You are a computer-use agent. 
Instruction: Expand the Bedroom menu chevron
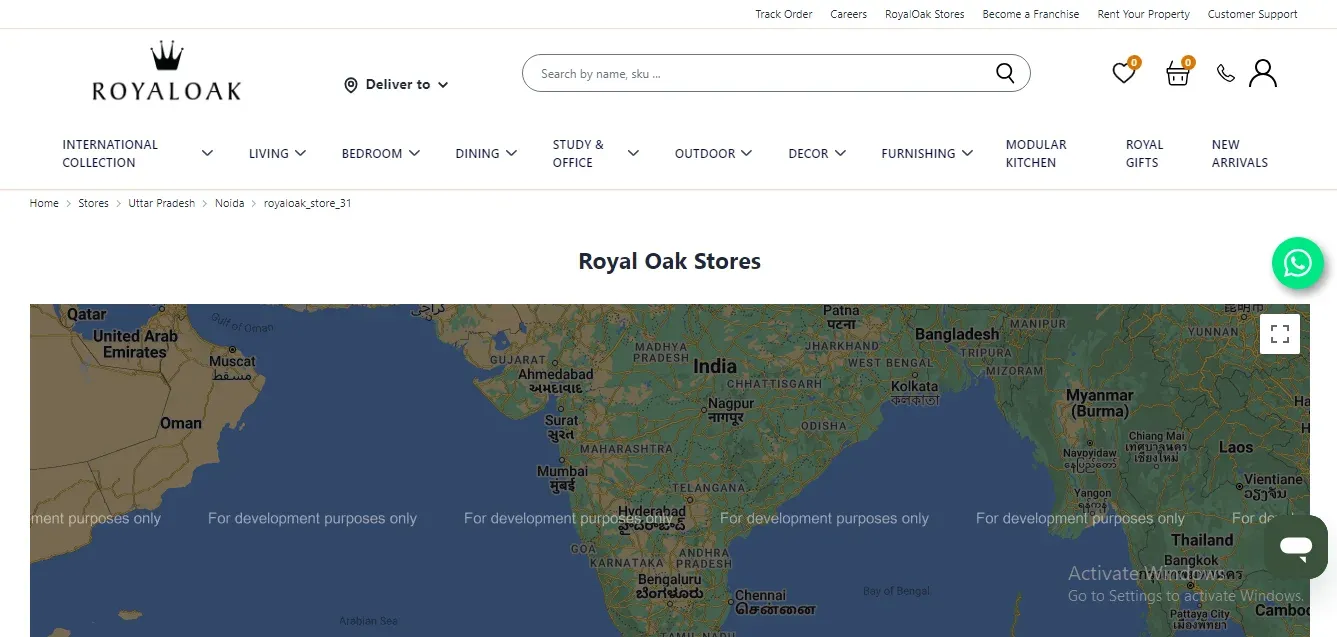[x=414, y=153]
